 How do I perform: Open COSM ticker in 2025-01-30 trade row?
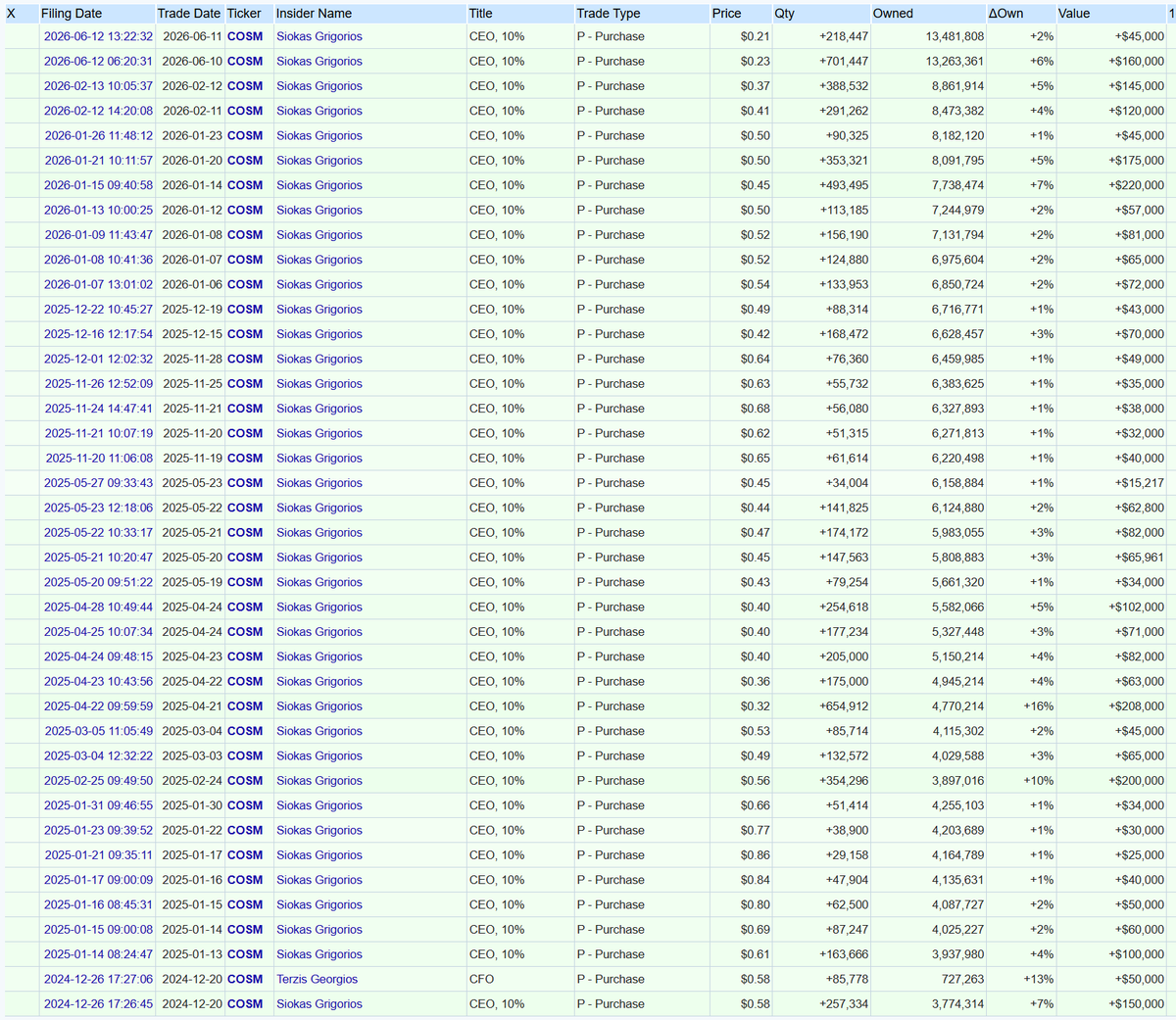pyautogui.click(x=245, y=805)
